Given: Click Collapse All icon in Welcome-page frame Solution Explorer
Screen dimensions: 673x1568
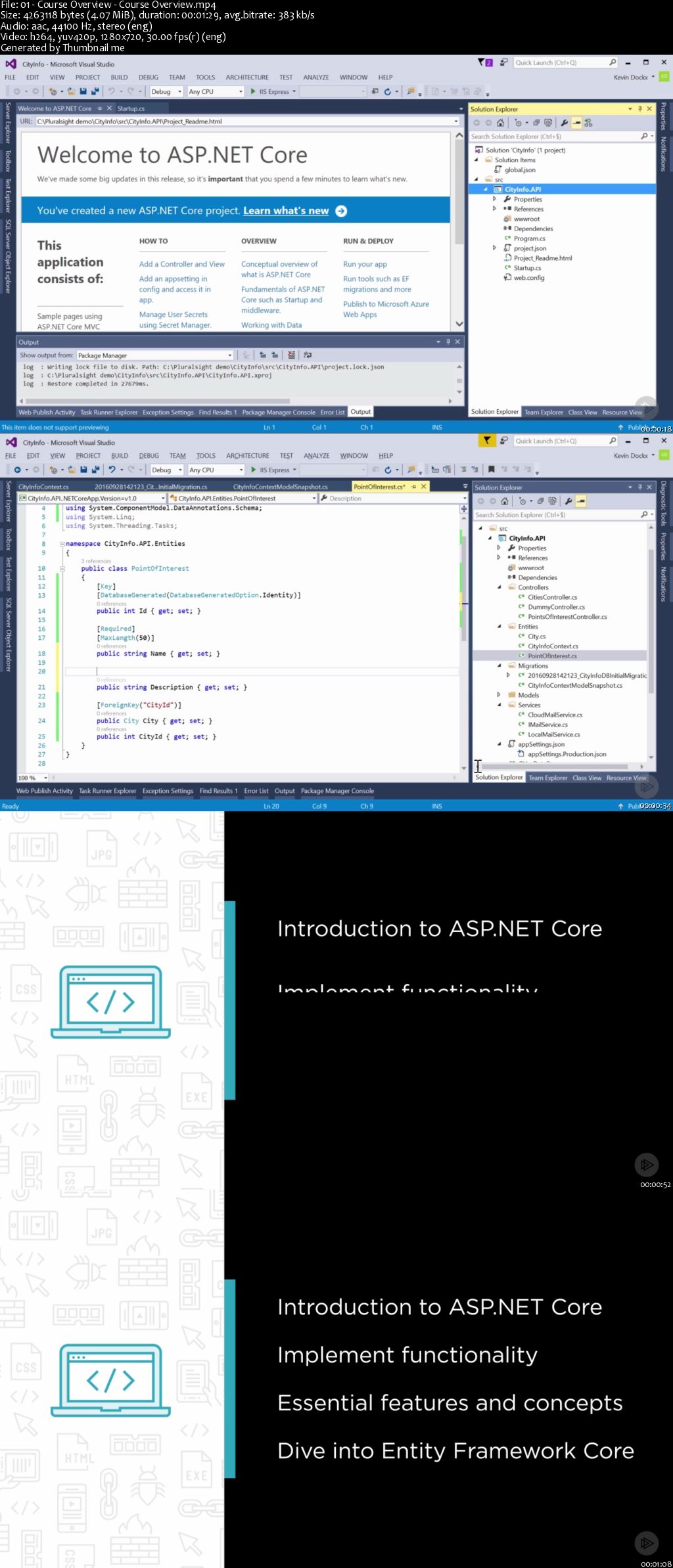Looking at the screenshot, I should tap(536, 123).
